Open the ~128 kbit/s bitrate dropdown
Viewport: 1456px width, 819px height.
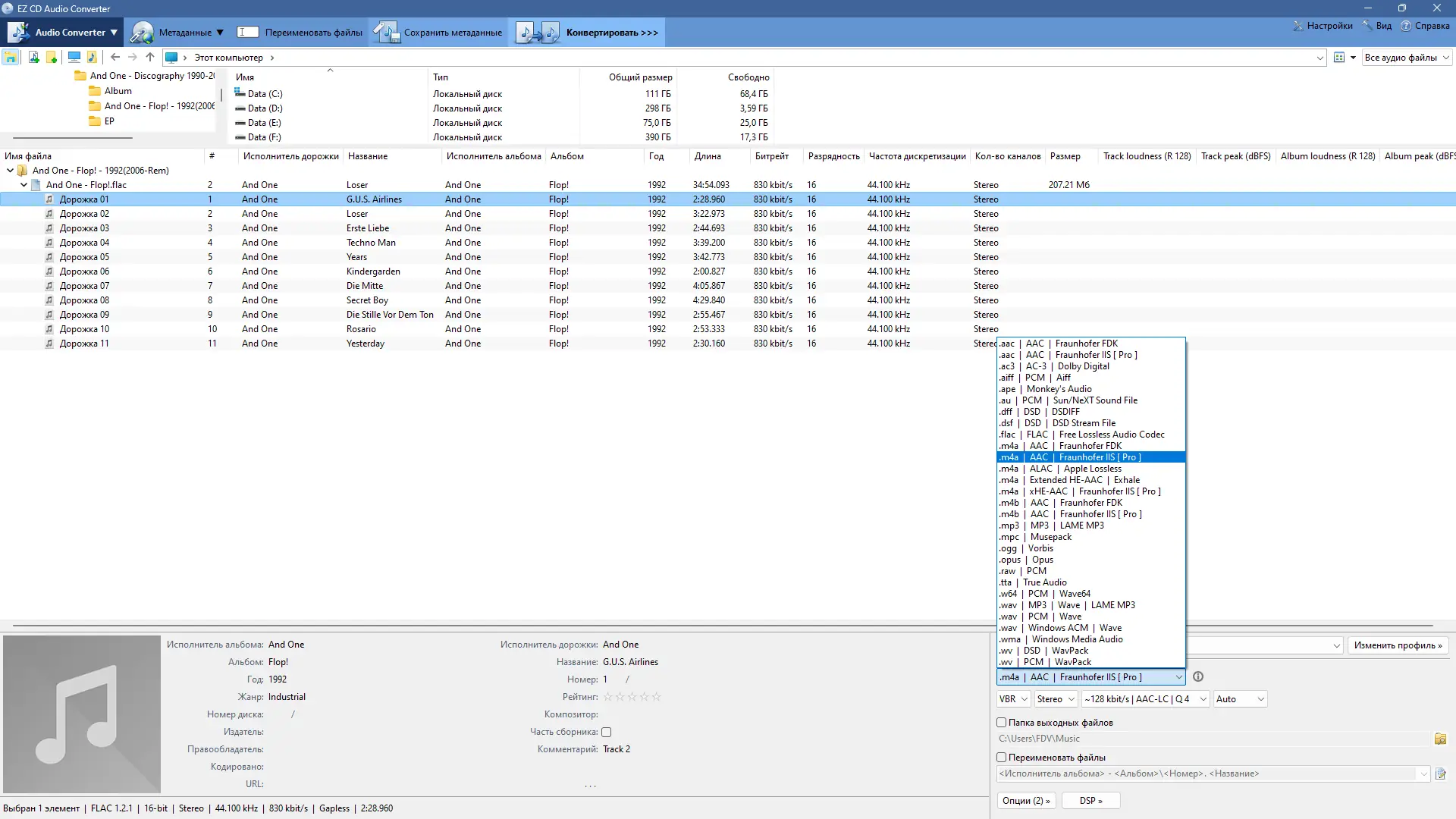(1145, 699)
